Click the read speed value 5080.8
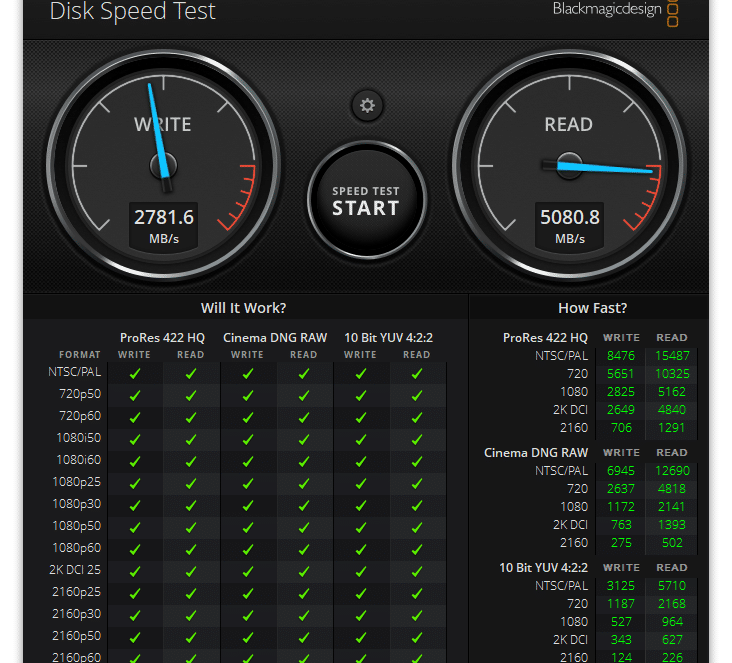The image size is (732, 663). (570, 218)
